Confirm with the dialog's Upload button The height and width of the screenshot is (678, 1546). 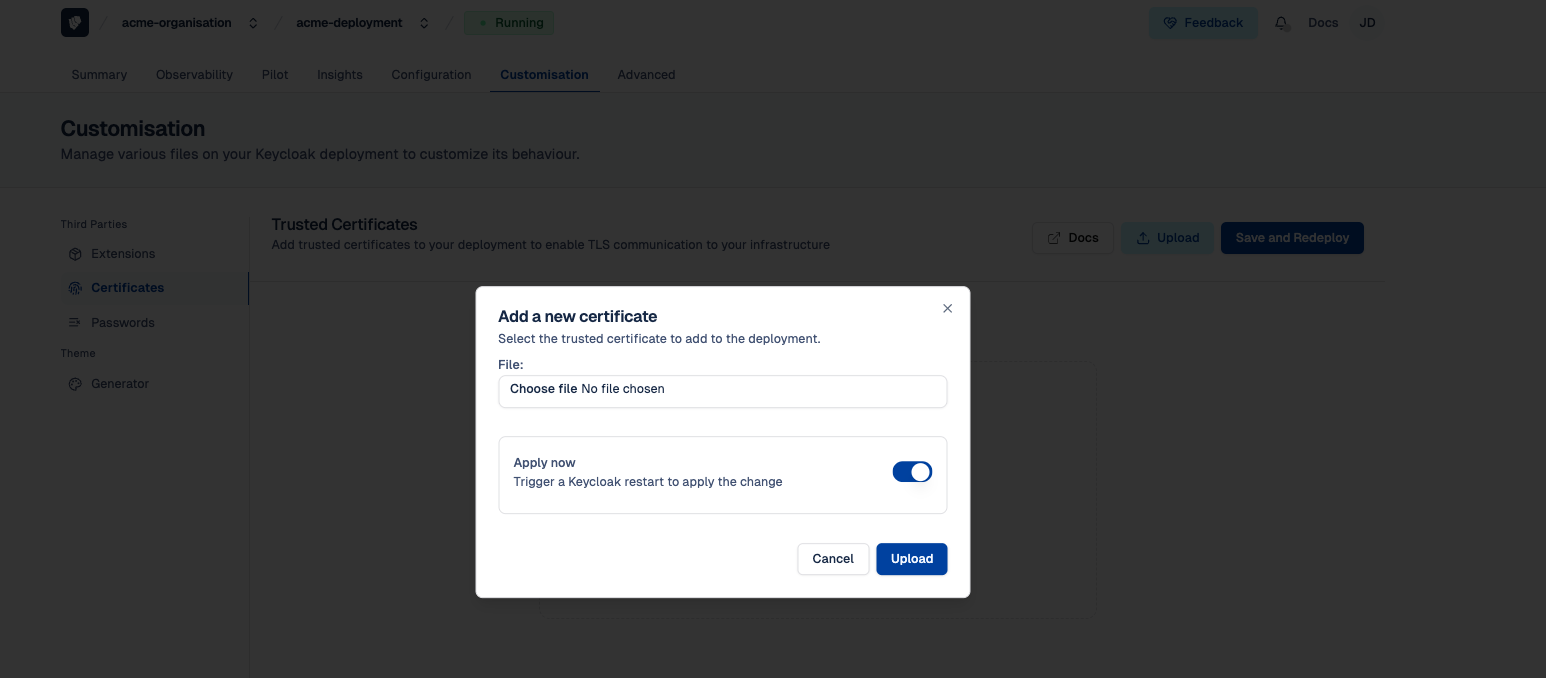coord(912,559)
